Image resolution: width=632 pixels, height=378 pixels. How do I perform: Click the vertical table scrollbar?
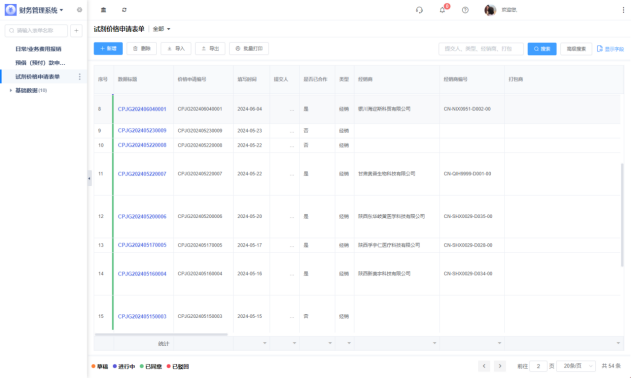pos(622,214)
